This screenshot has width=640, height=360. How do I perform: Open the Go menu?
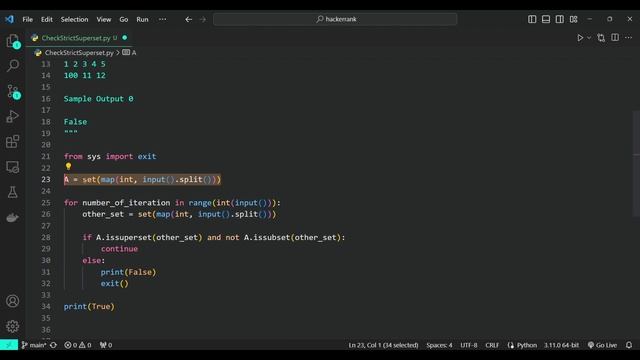[124, 19]
